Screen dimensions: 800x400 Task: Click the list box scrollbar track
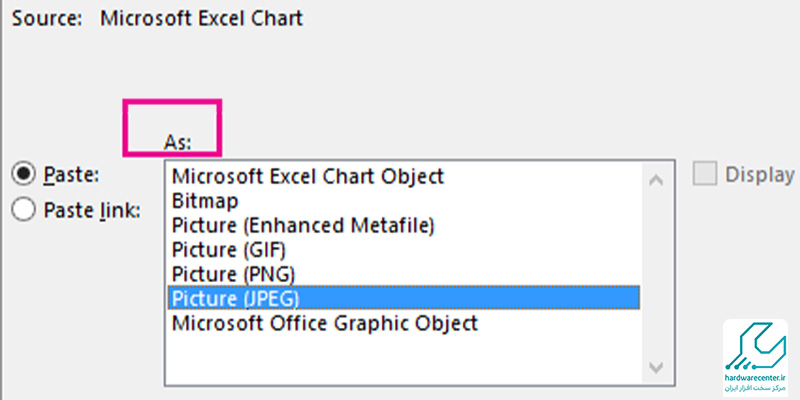click(656, 273)
